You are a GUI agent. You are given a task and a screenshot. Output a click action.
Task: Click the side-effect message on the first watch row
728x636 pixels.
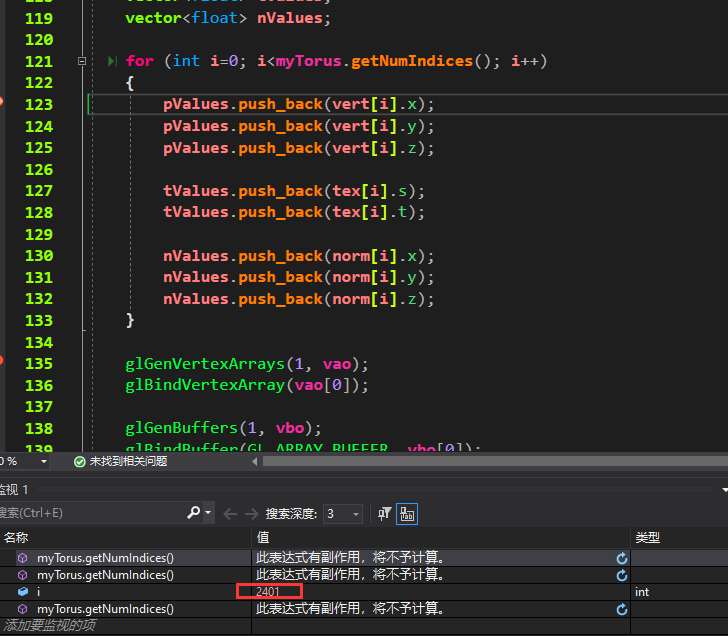[x=351, y=557]
